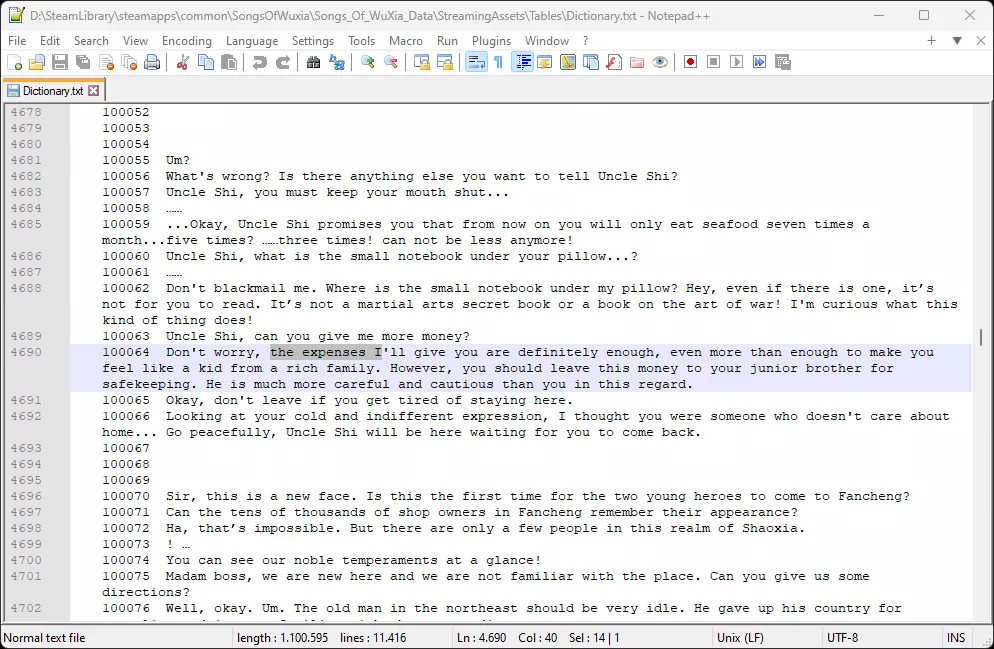Open Find with the binoculars icon
The image size is (994, 649).
(314, 62)
